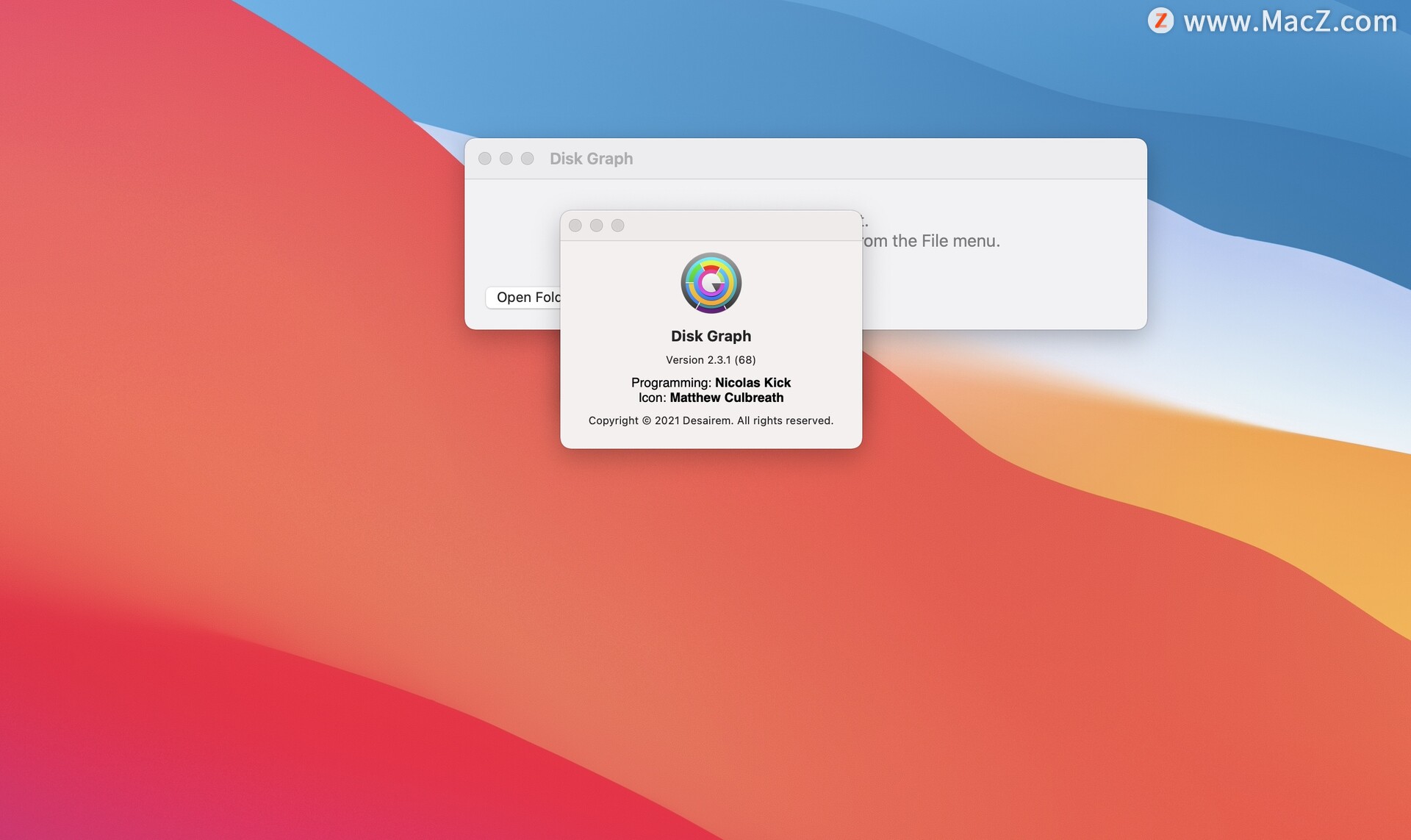Viewport: 1411px width, 840px height.
Task: Close the About Disk Graph window
Action: pos(575,226)
